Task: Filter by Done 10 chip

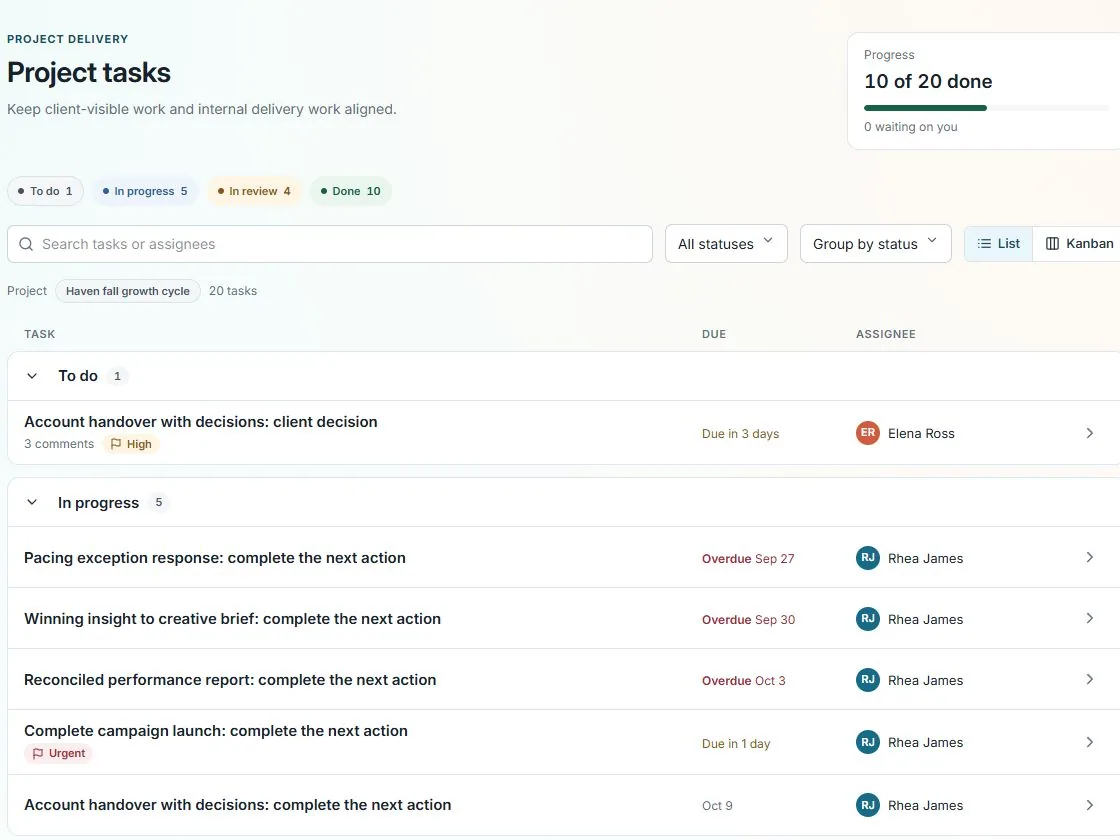Action: click(351, 191)
